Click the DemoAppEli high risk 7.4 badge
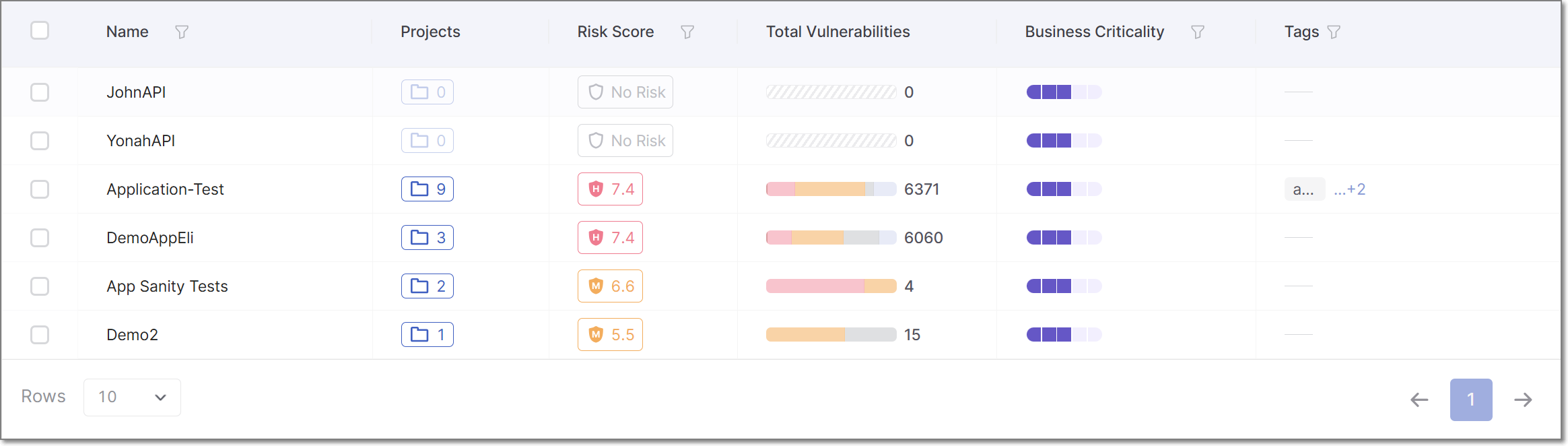The image size is (1568, 446). 610,238
